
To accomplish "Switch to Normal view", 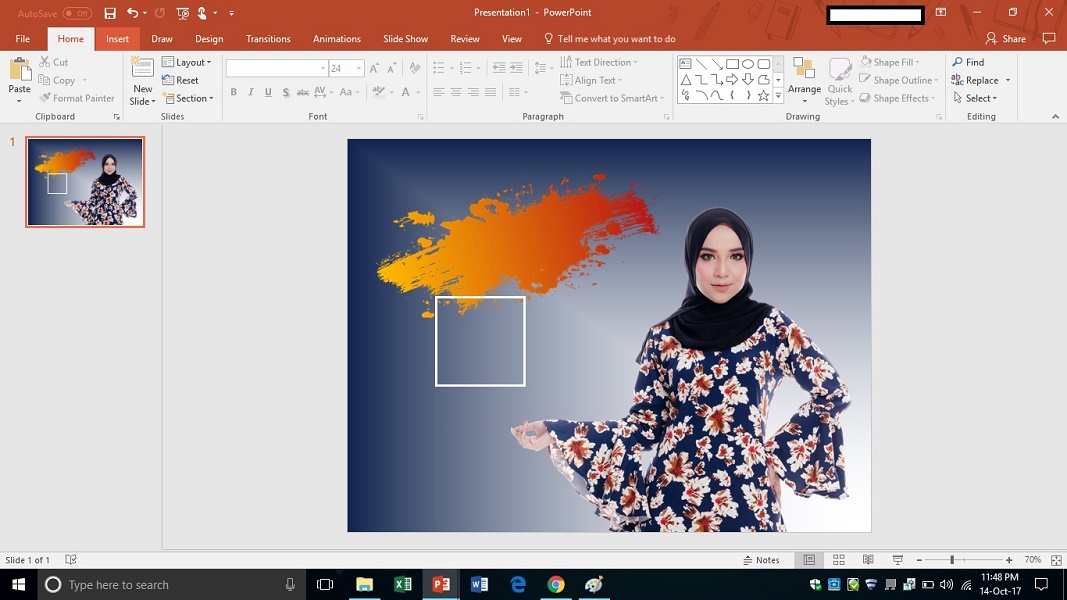I will coord(809,560).
